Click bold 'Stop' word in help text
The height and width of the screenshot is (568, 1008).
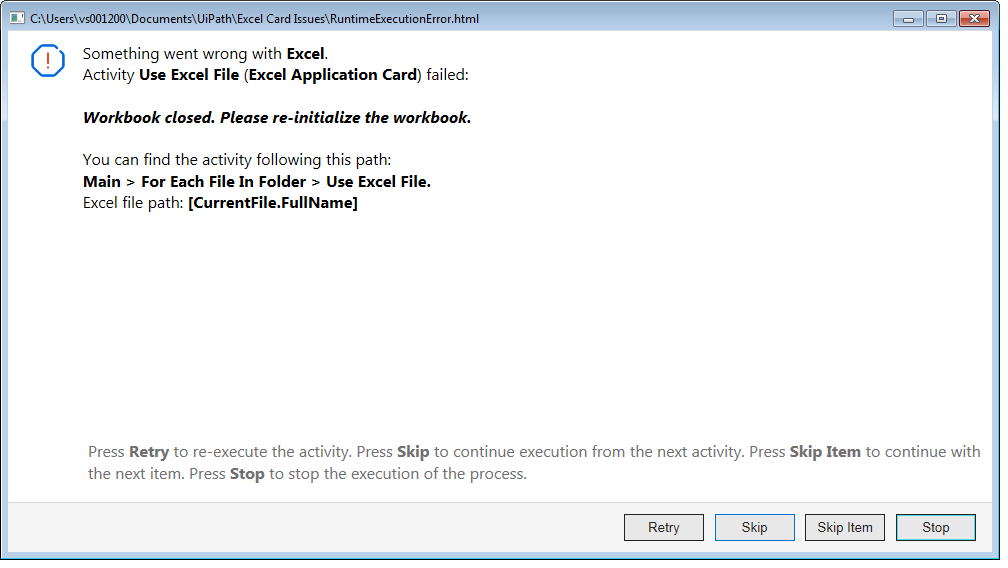pyautogui.click(x=247, y=474)
